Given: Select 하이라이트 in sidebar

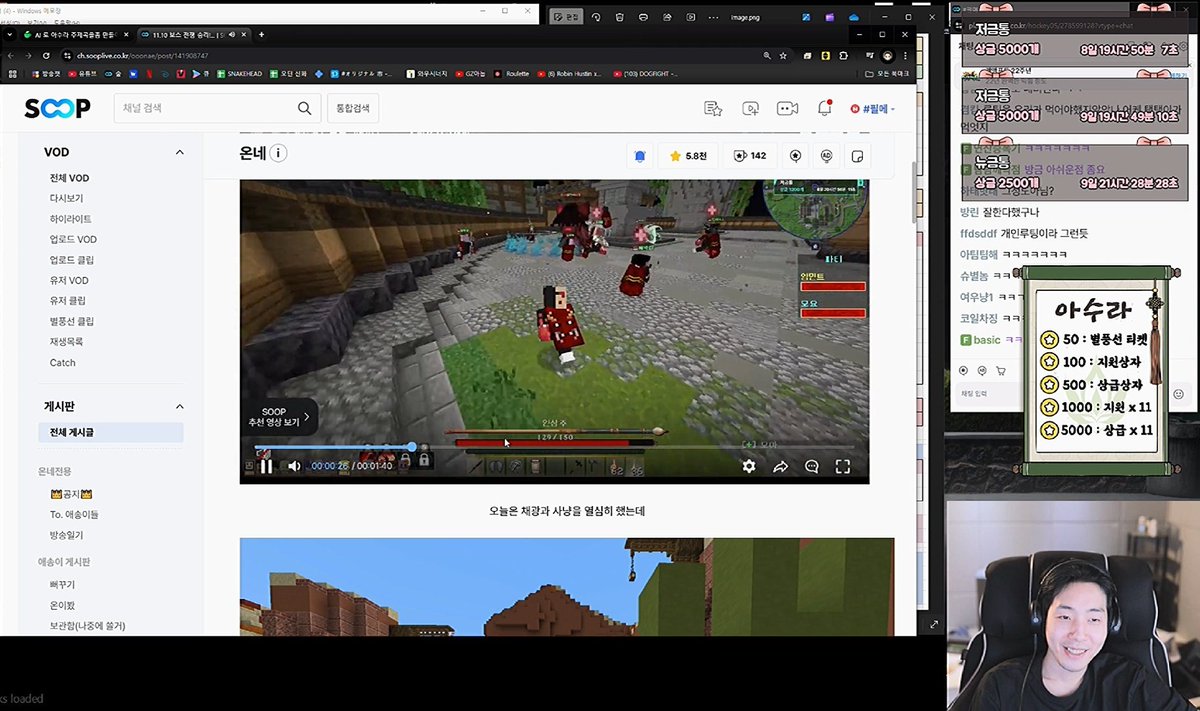Looking at the screenshot, I should 71,219.
